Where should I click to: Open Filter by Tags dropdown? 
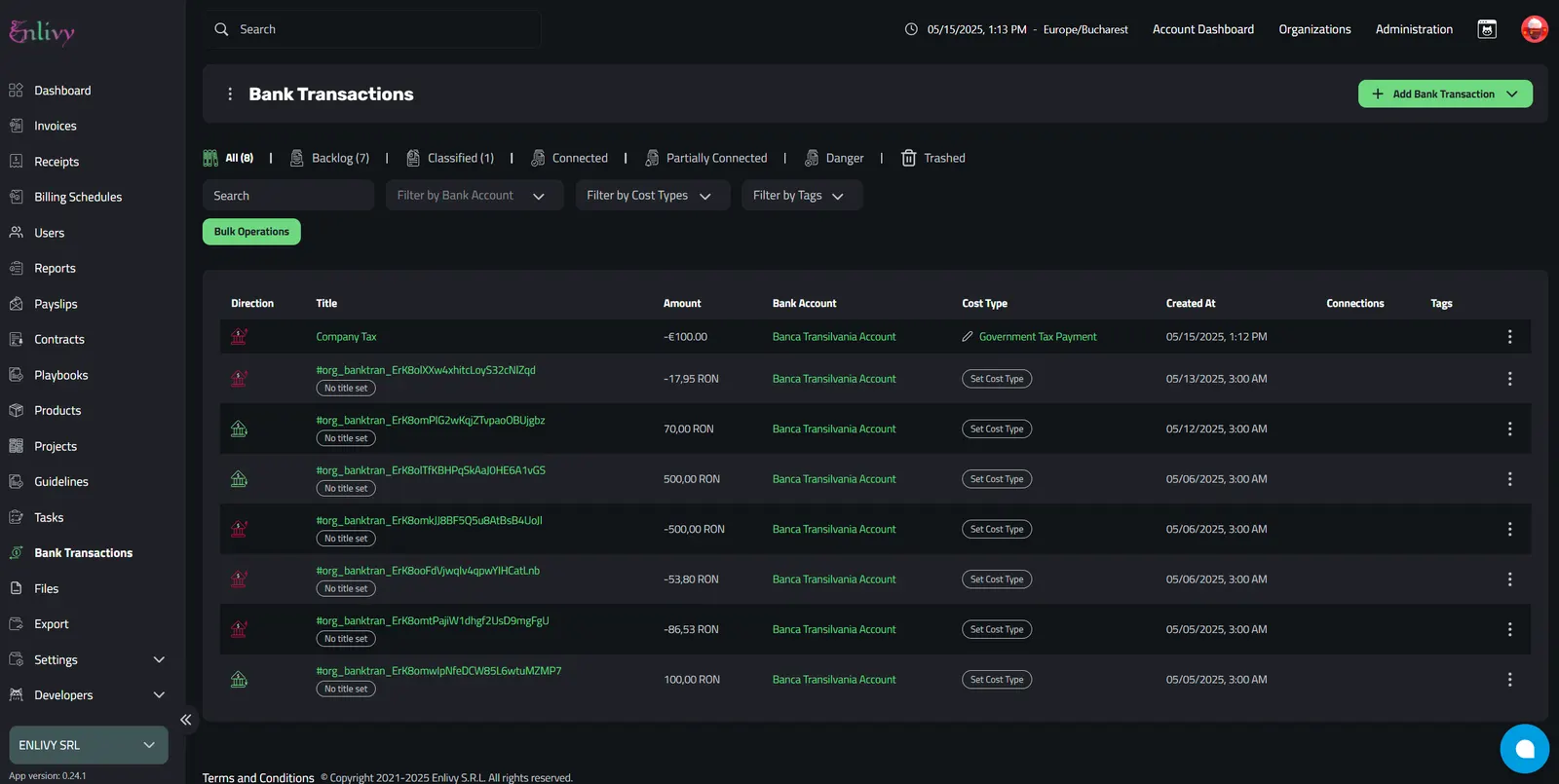tap(802, 196)
